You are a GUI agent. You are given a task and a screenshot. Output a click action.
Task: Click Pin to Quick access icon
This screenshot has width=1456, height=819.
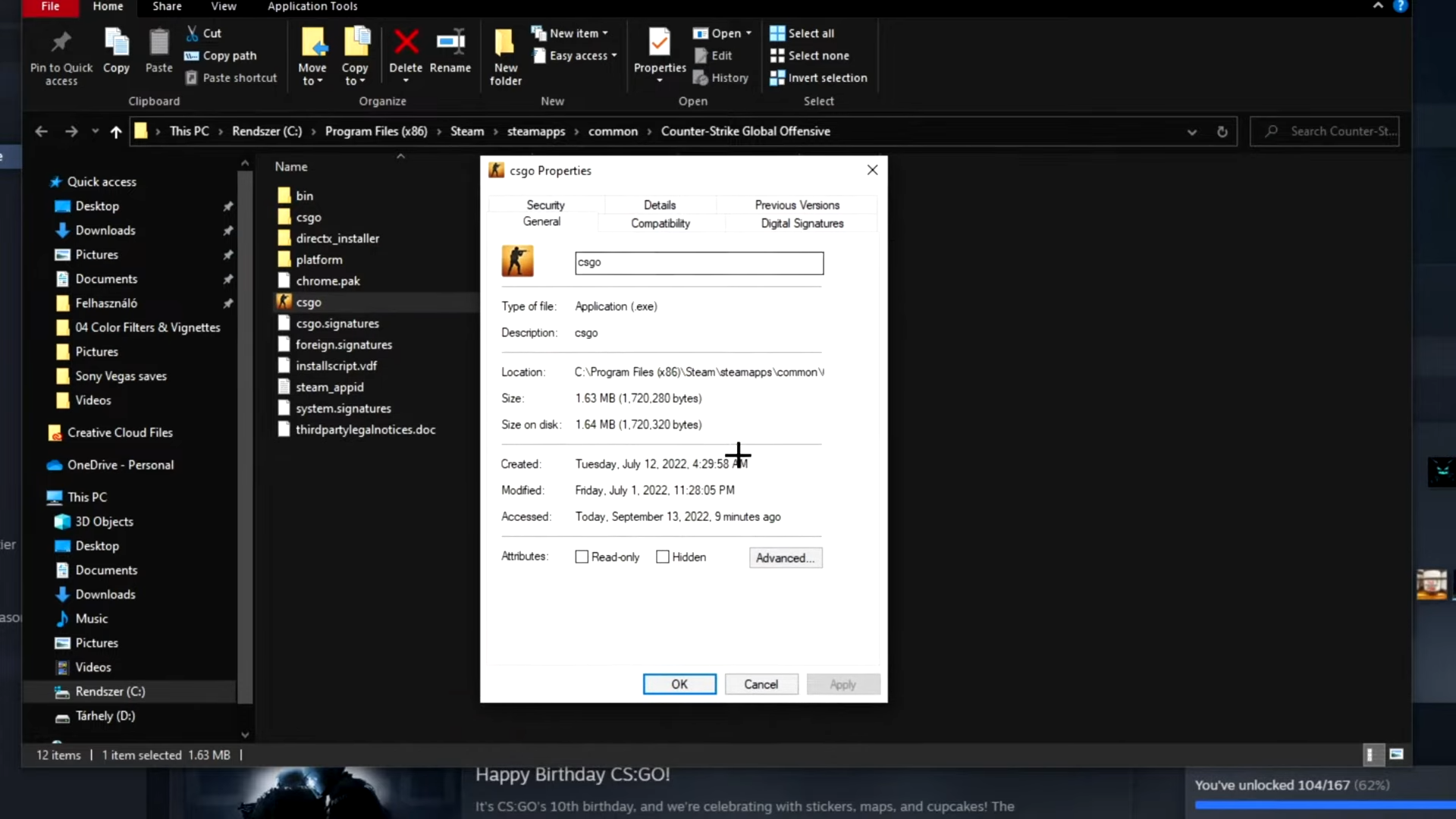click(x=61, y=42)
